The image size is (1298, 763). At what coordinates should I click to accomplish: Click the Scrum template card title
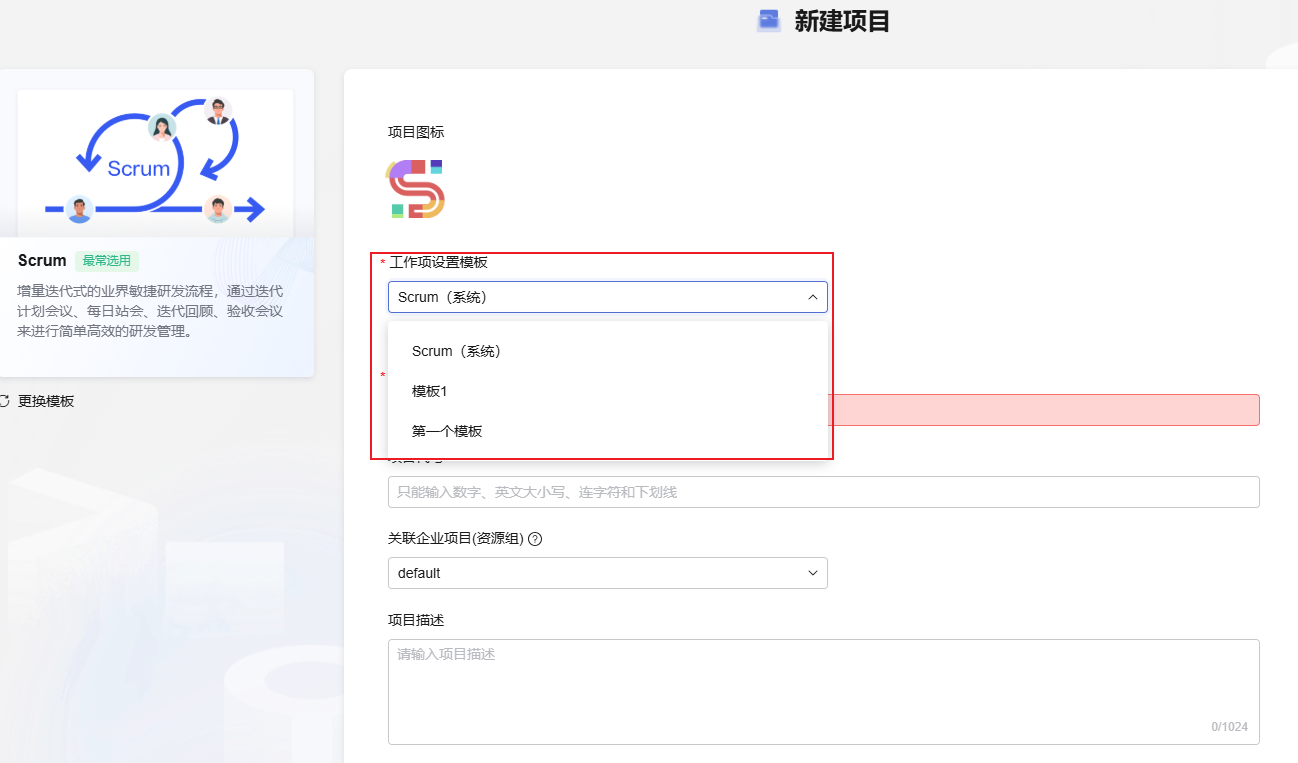coord(42,261)
